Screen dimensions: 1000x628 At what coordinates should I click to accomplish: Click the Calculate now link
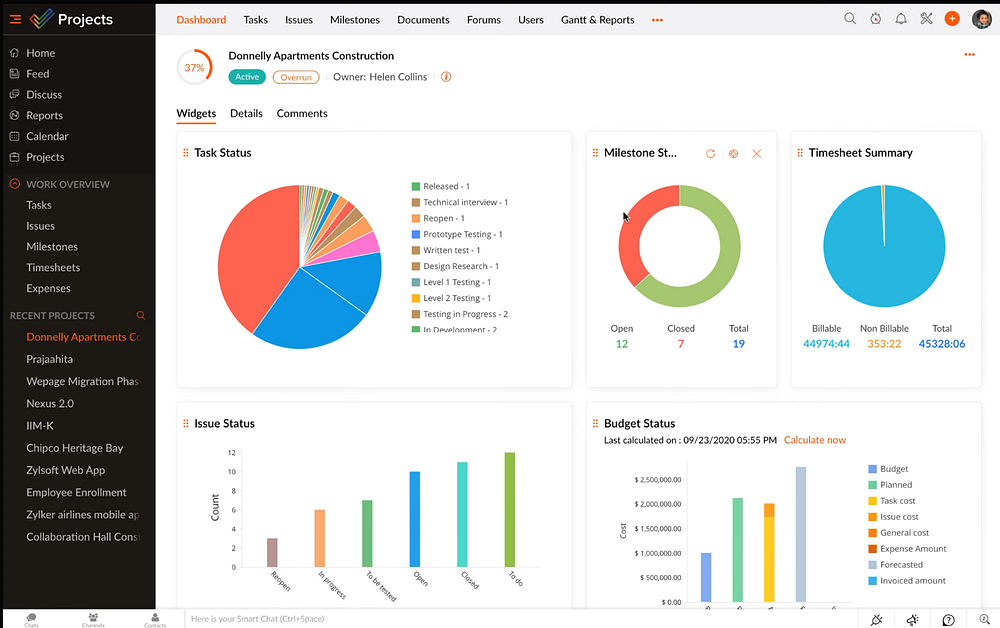pyautogui.click(x=814, y=440)
